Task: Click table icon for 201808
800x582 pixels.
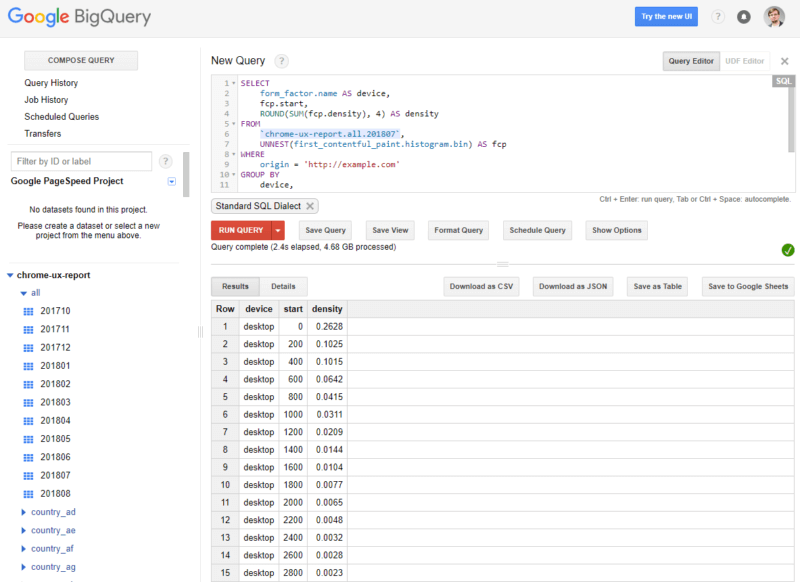Action: pos(29,494)
